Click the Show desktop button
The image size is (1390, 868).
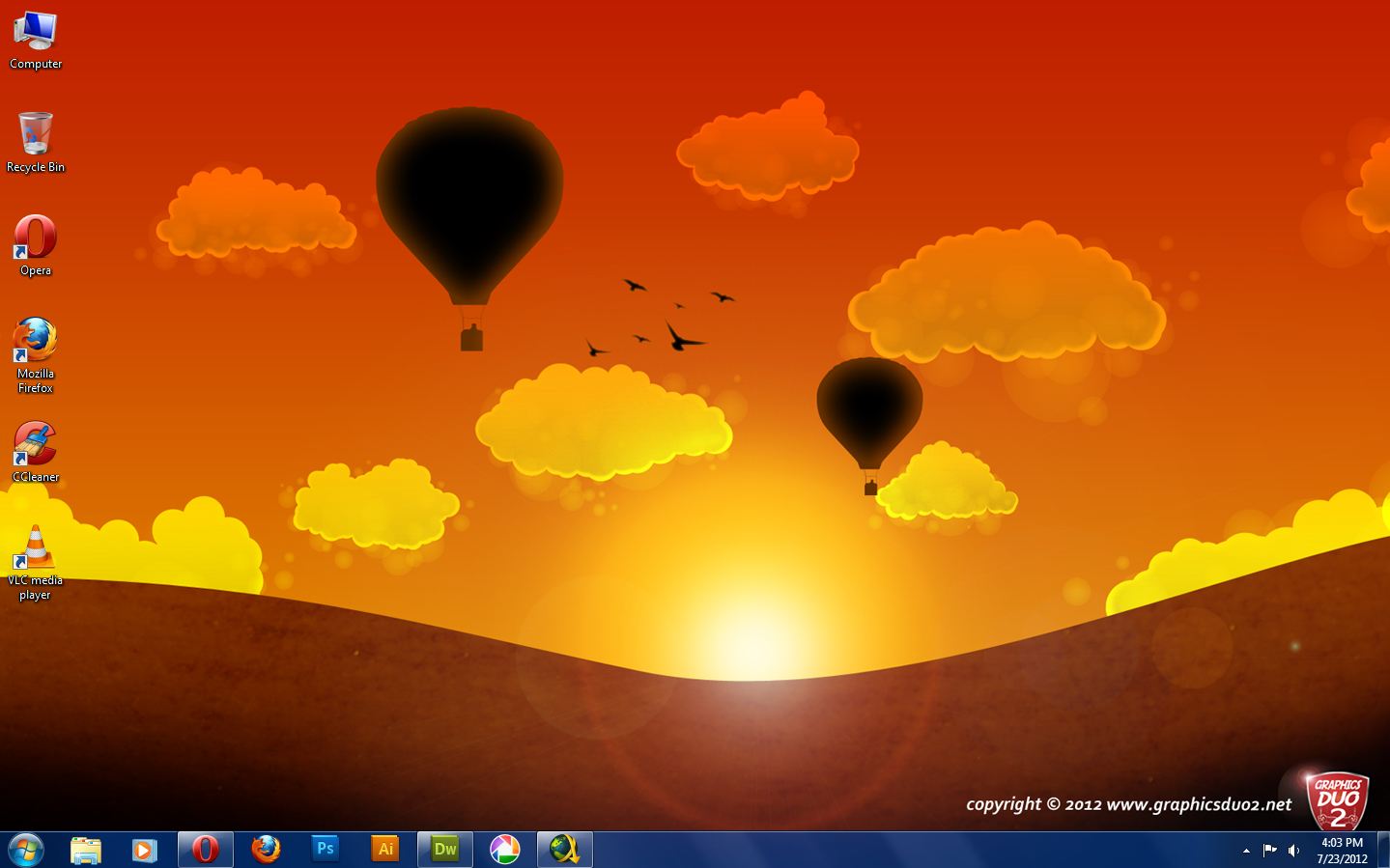pos(1383,850)
